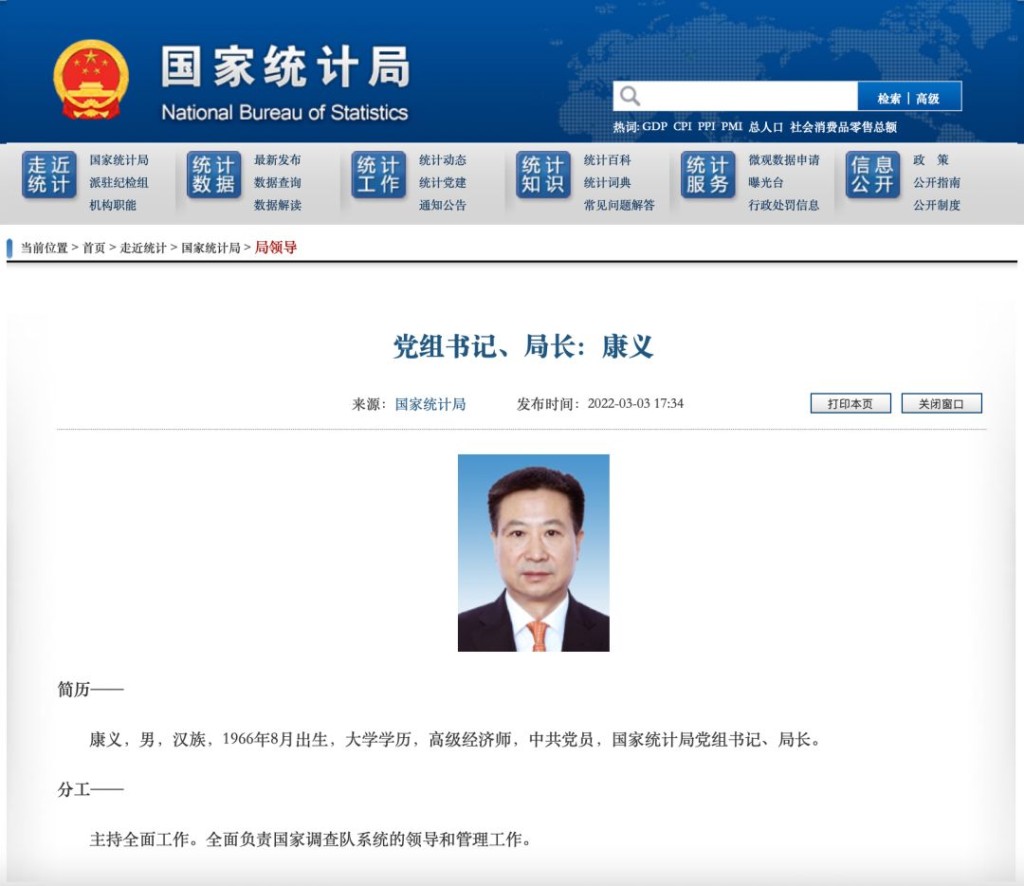Open the 统计知识 blue section icon
The image size is (1024, 886).
click(543, 175)
